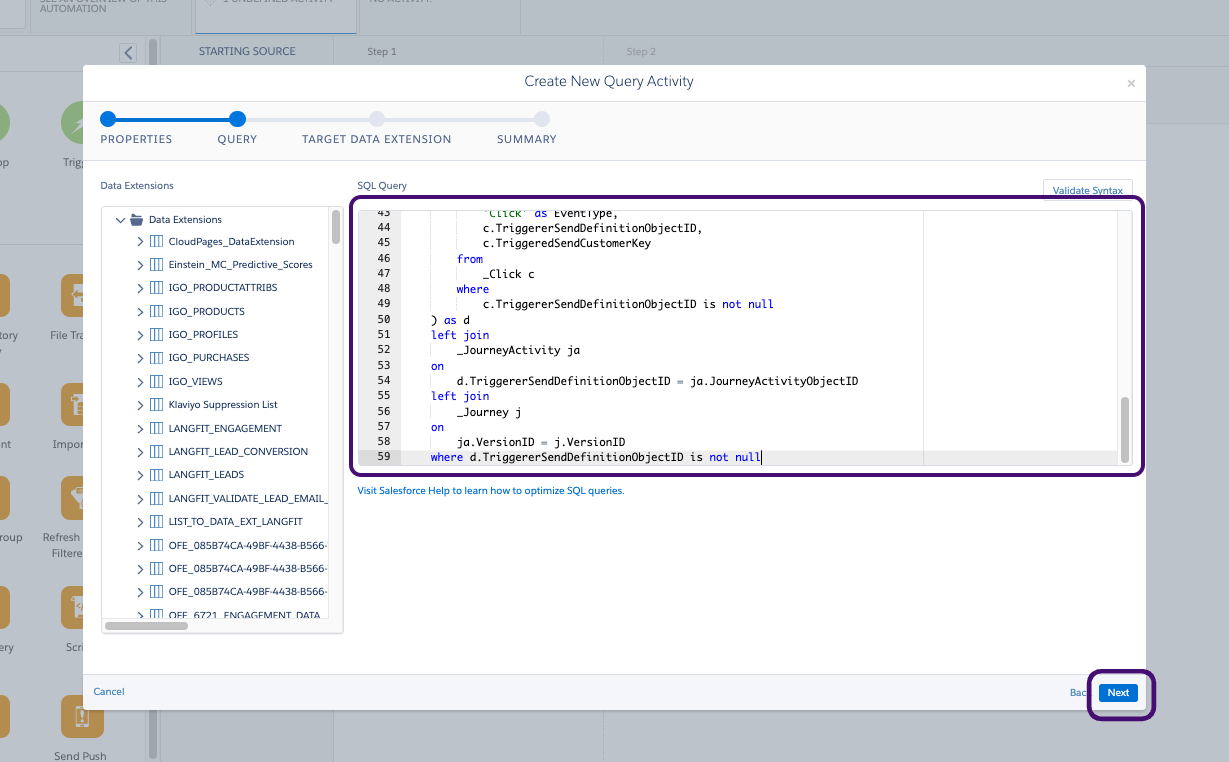This screenshot has width=1229, height=762.
Task: Collapse the Data Extensions folder
Action: (121, 219)
